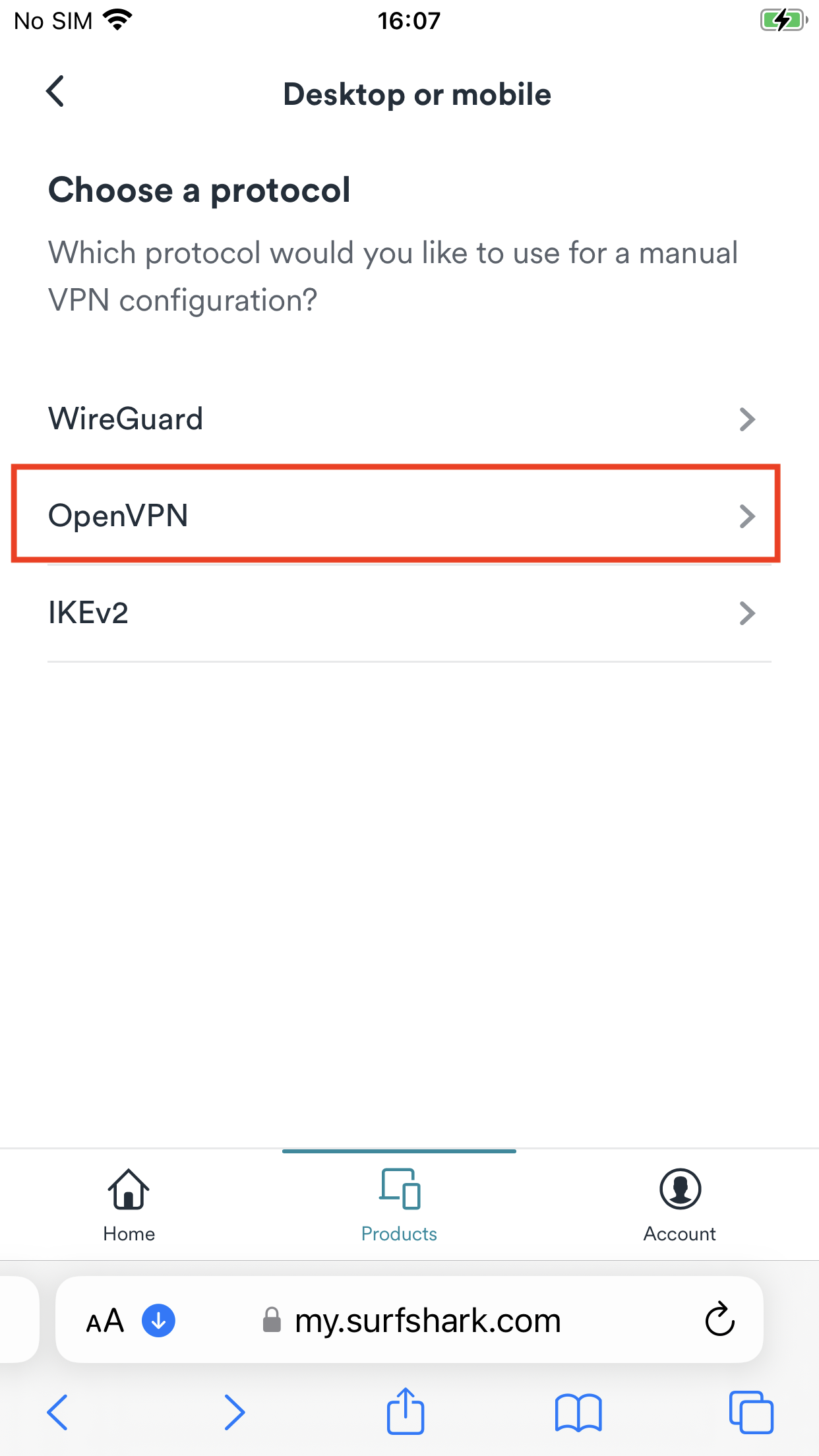Image resolution: width=819 pixels, height=1456 pixels.
Task: Tap the padlock icon in address bar
Action: point(272,1320)
